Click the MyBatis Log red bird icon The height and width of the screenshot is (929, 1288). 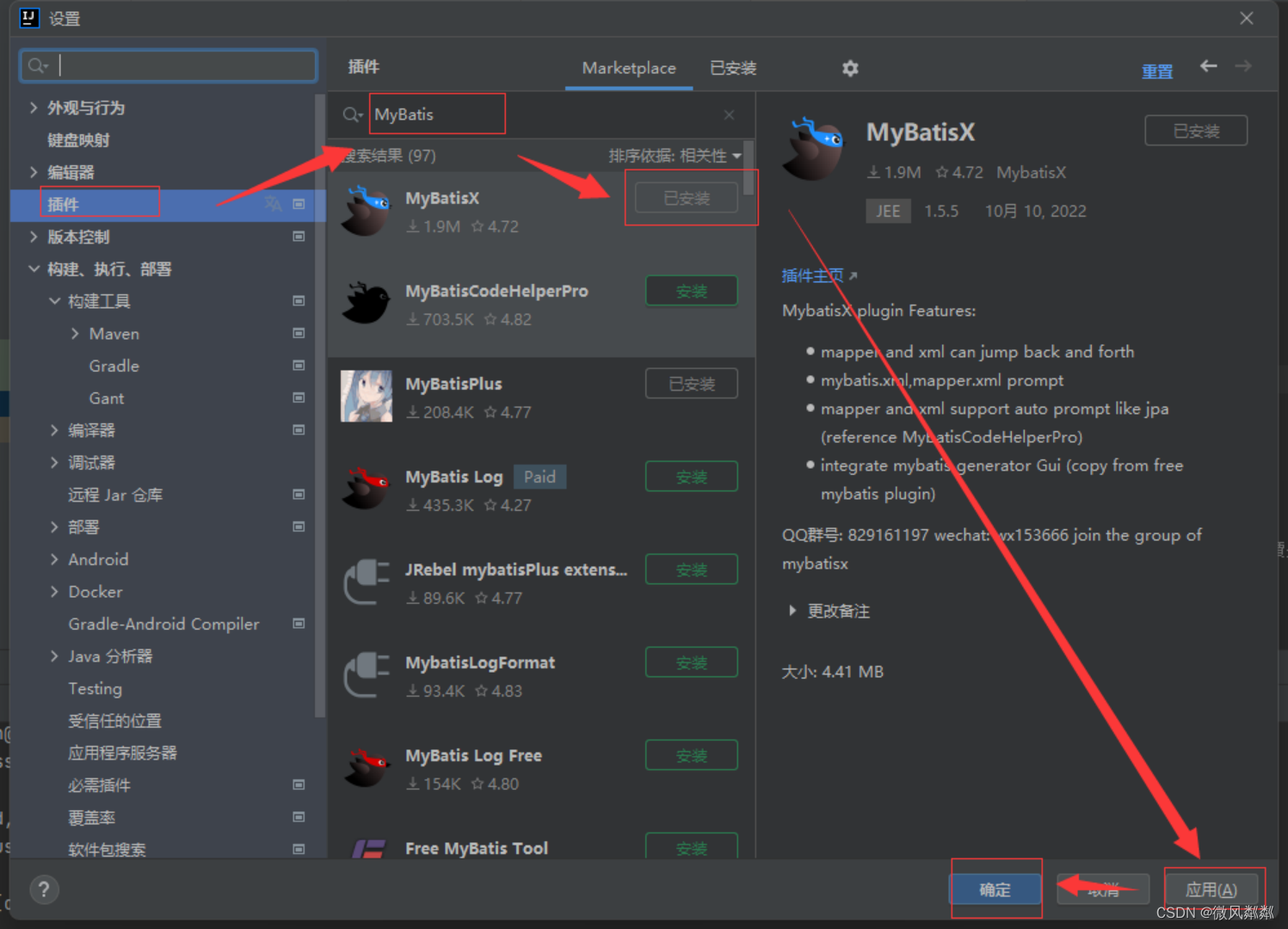366,489
